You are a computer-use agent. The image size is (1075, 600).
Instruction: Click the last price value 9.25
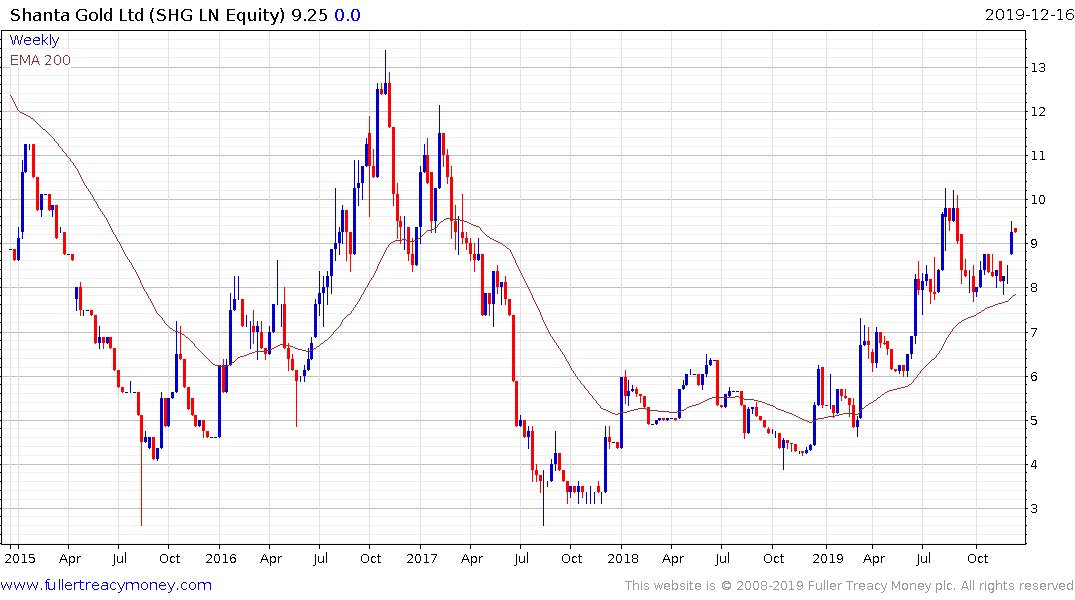[x=309, y=15]
